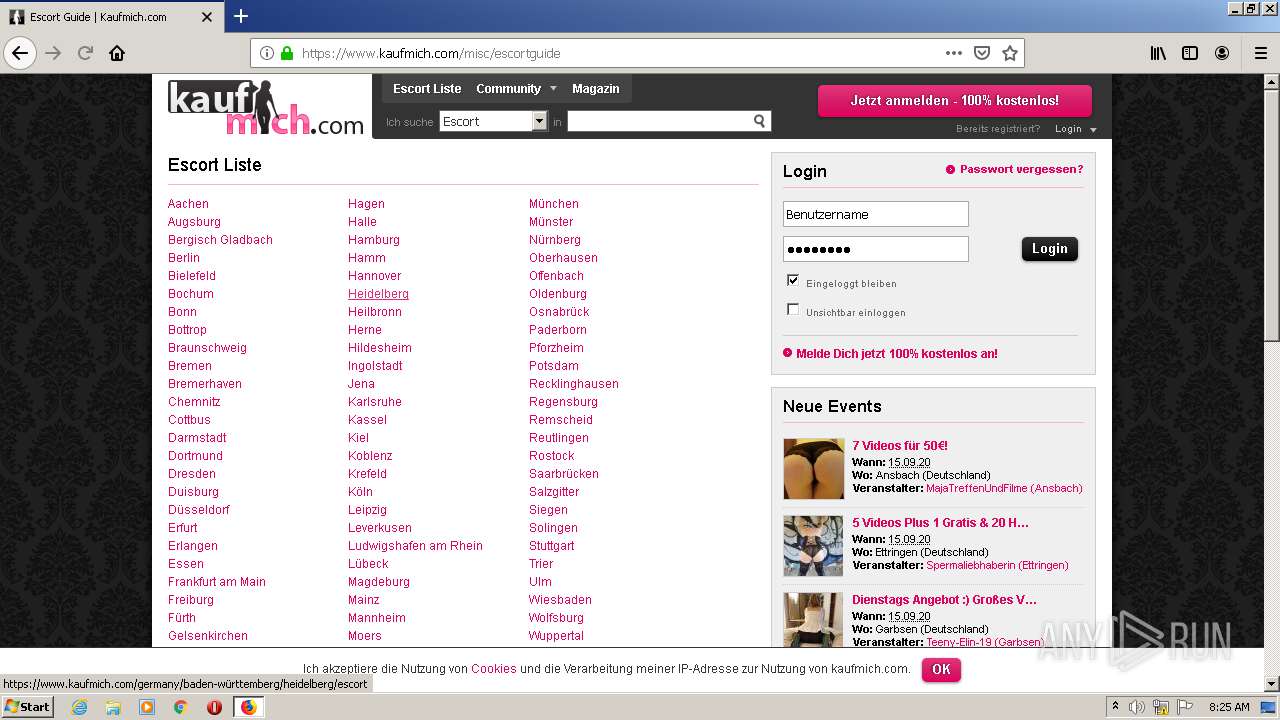
Task: Select the Escort Guide | Kaufmich.com tab
Action: (x=110, y=17)
